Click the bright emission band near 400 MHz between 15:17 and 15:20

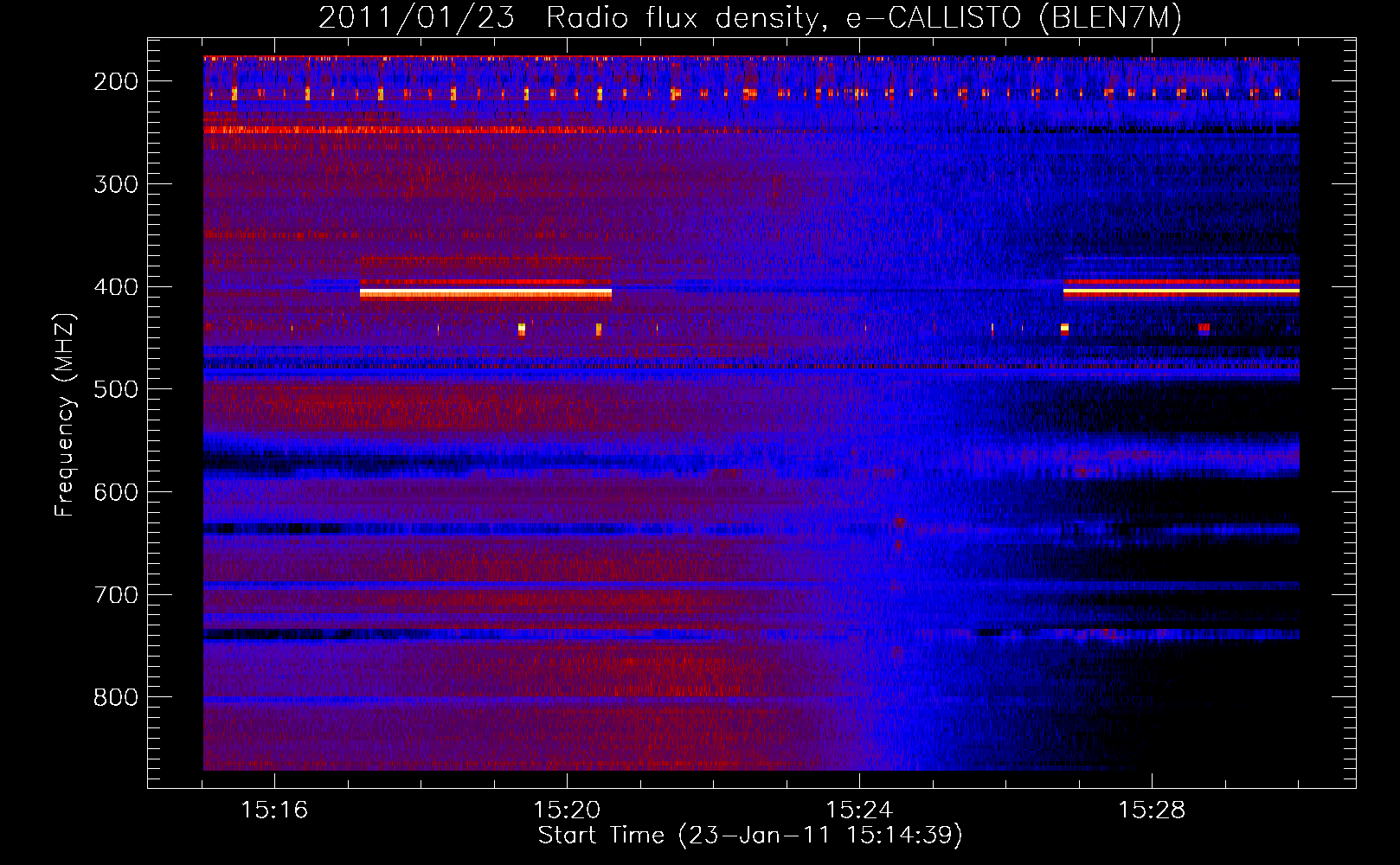pyautogui.click(x=485, y=293)
